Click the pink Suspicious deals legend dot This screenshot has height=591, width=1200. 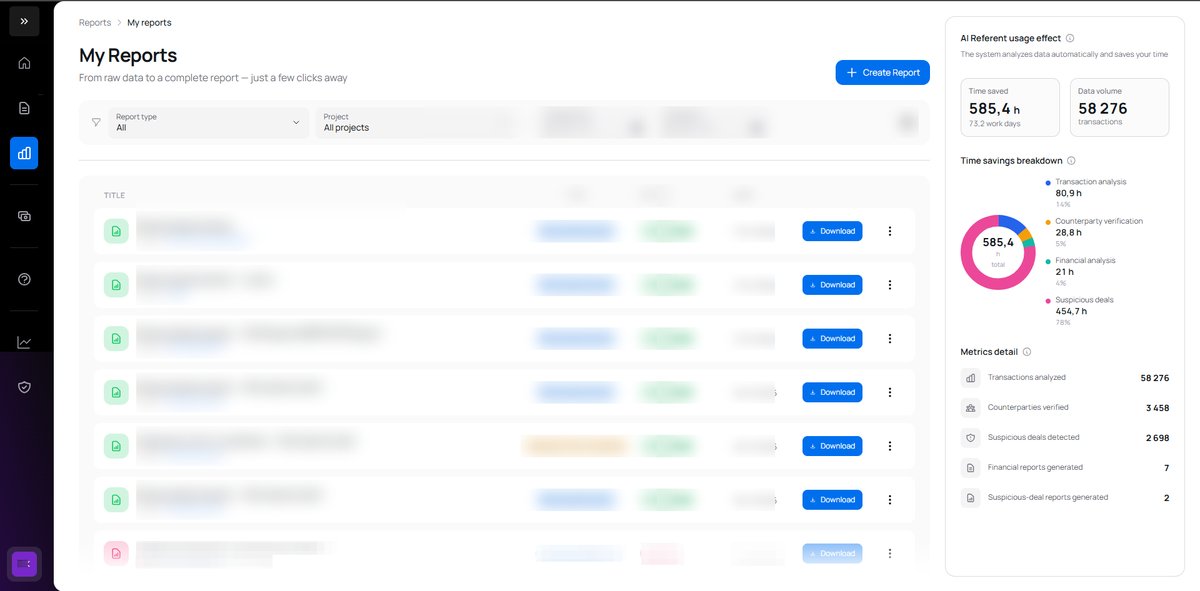[x=1047, y=300]
